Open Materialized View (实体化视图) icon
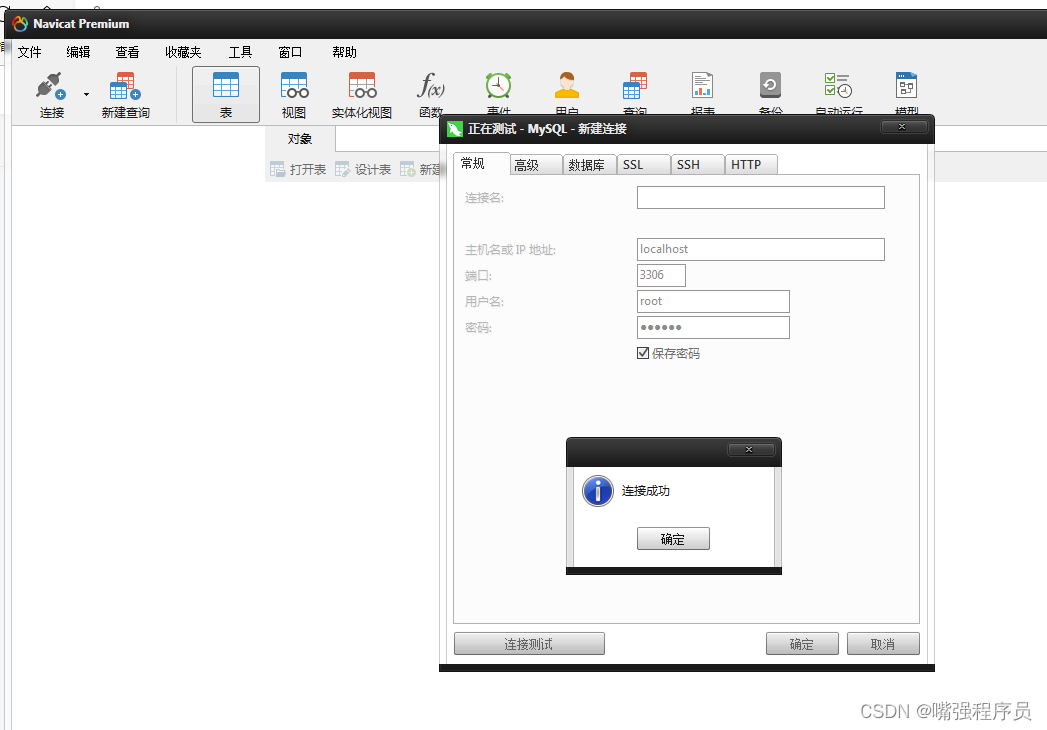The width and height of the screenshot is (1047, 730). 362,85
